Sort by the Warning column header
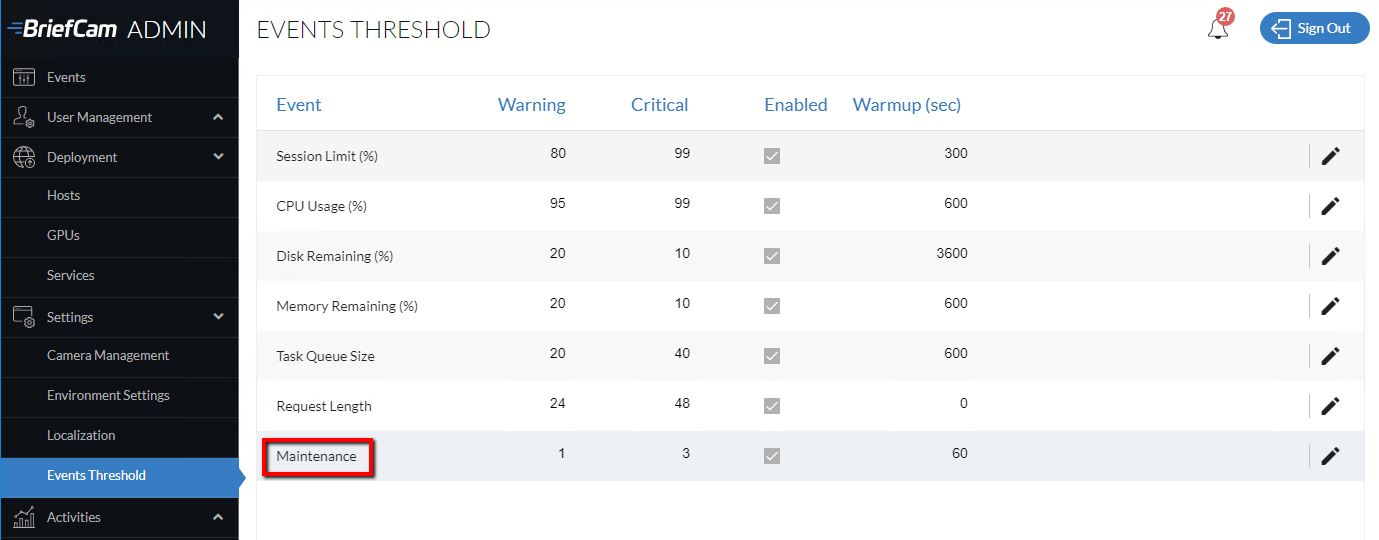The height and width of the screenshot is (540, 1379). 531,105
